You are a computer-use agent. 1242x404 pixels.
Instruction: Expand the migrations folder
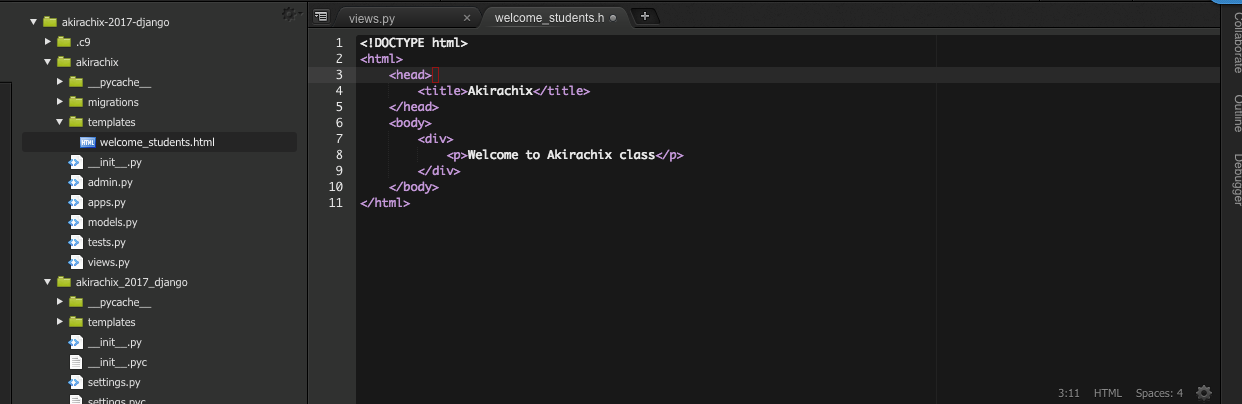tap(61, 102)
